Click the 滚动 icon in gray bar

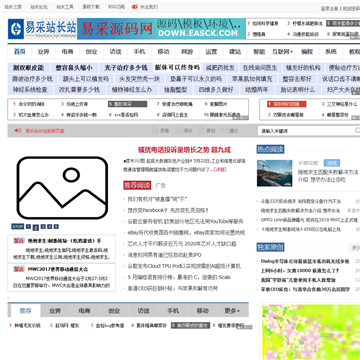[x=178, y=131]
